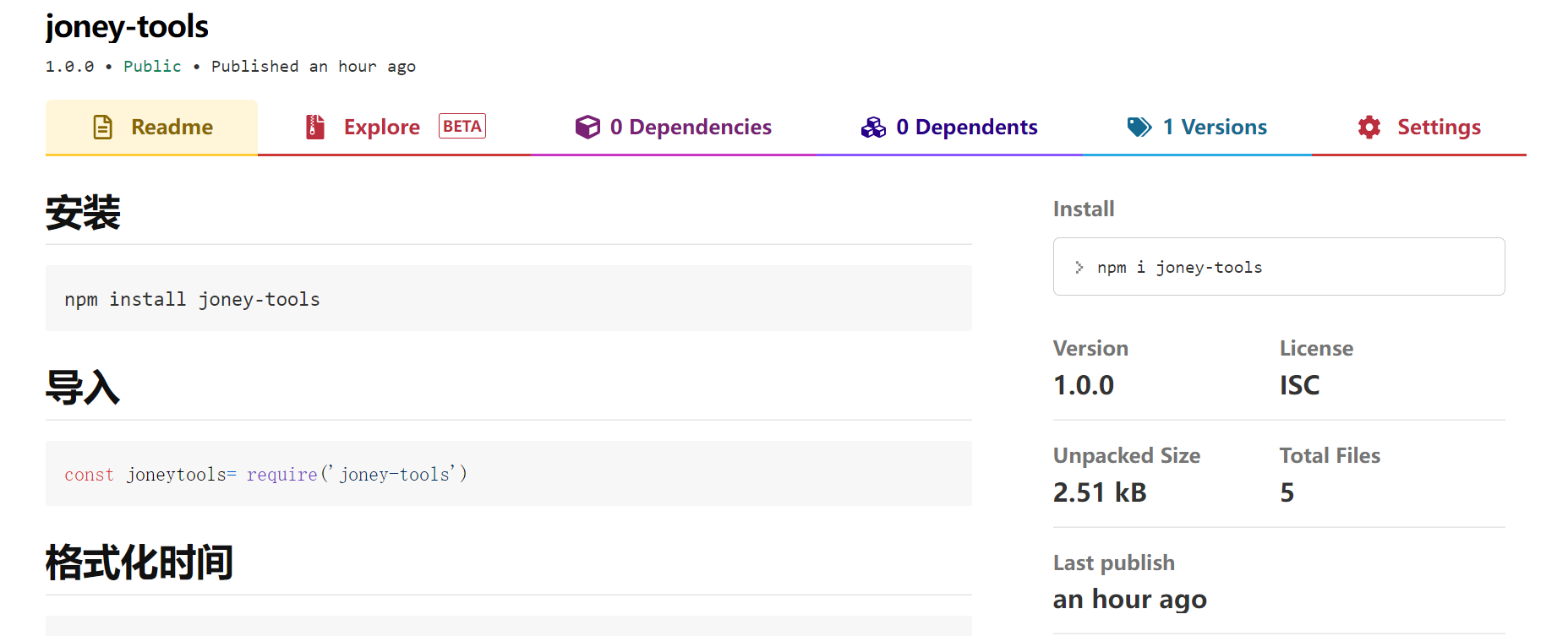Click the joney-tools package title

[127, 27]
